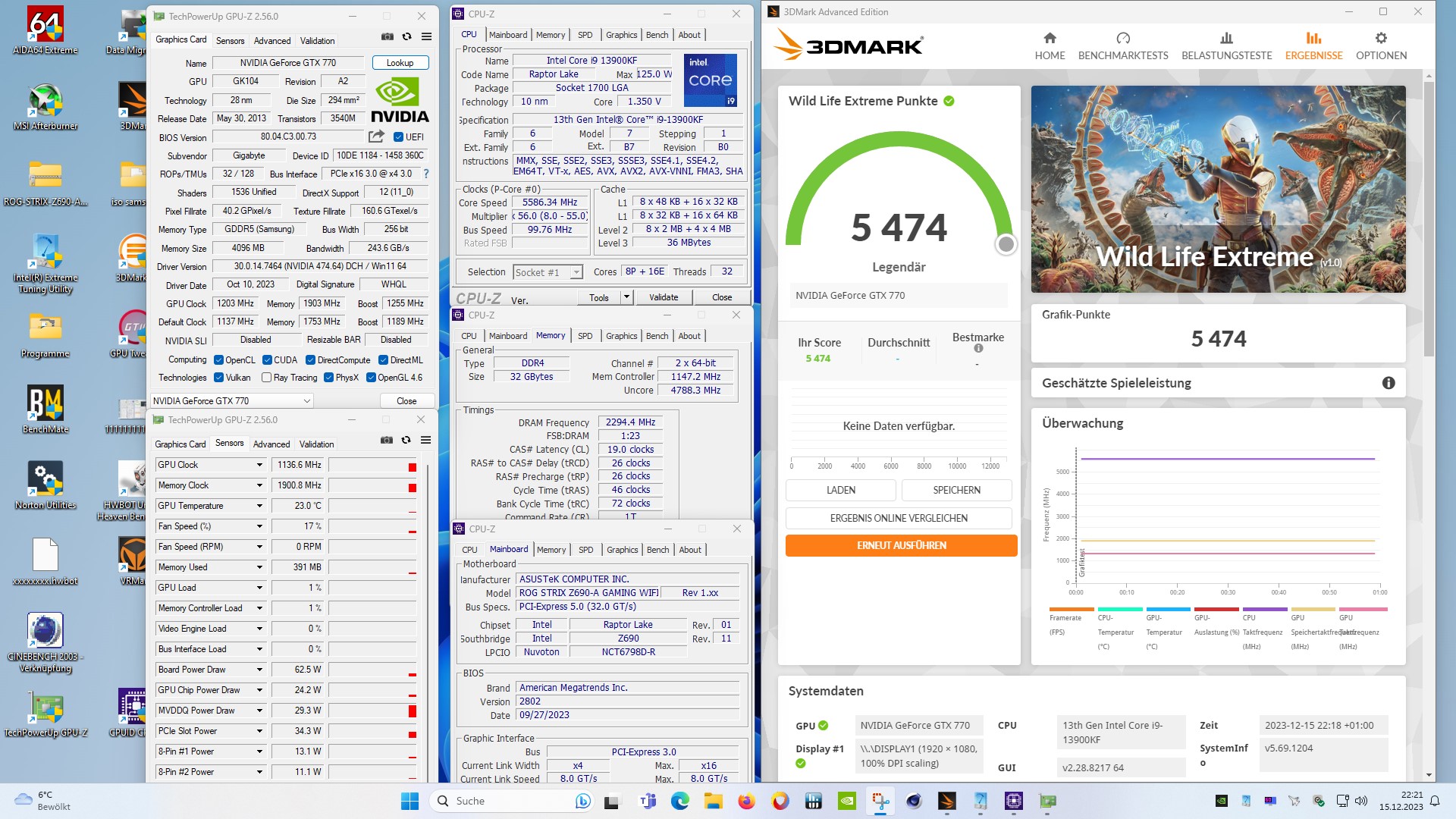
Task: Open the GPU Temperature sensor dropdown
Action: coord(259,506)
